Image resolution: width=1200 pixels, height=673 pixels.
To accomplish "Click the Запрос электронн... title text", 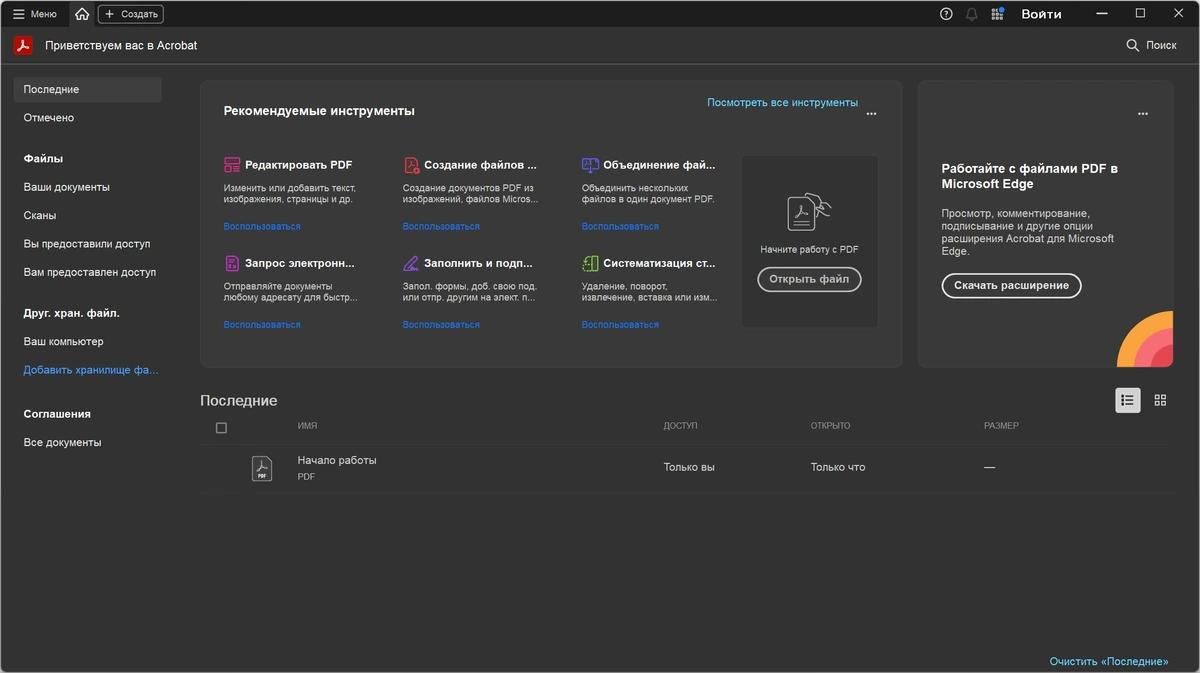I will tap(300, 264).
